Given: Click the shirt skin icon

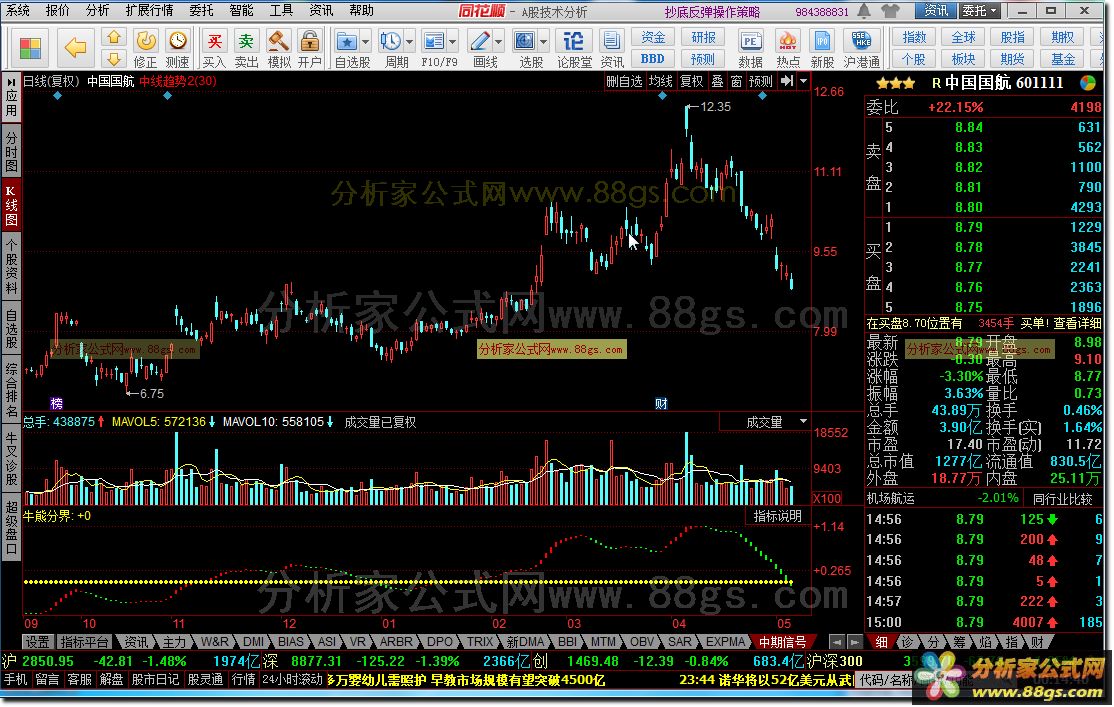Looking at the screenshot, I should [x=889, y=11].
